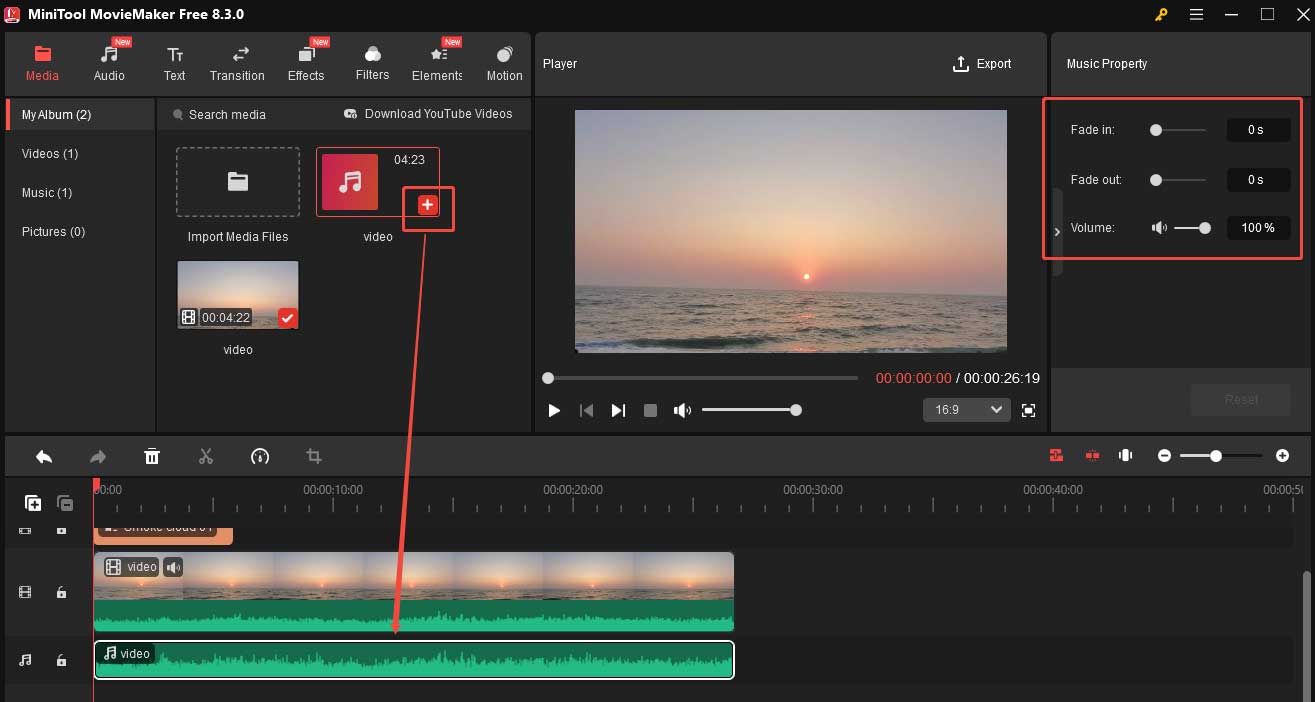The height and width of the screenshot is (702, 1315).
Task: Adjust the player volume slider
Action: (x=750, y=410)
